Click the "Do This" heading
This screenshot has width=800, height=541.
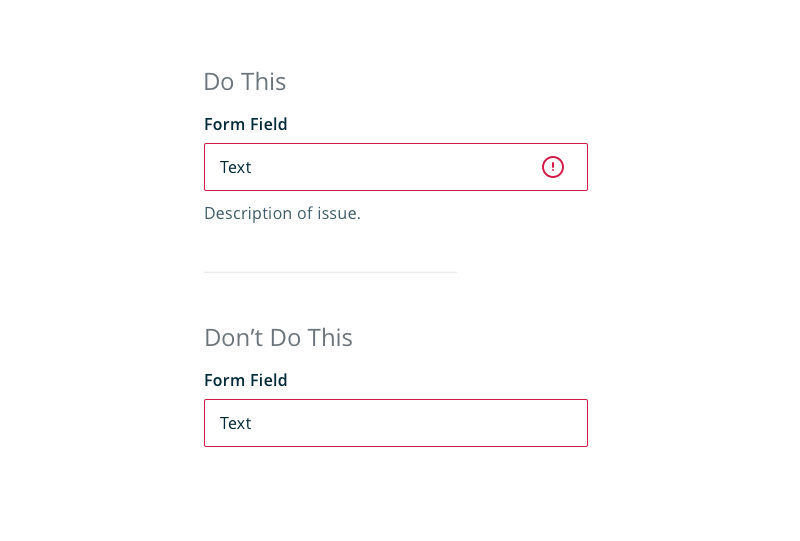click(245, 82)
